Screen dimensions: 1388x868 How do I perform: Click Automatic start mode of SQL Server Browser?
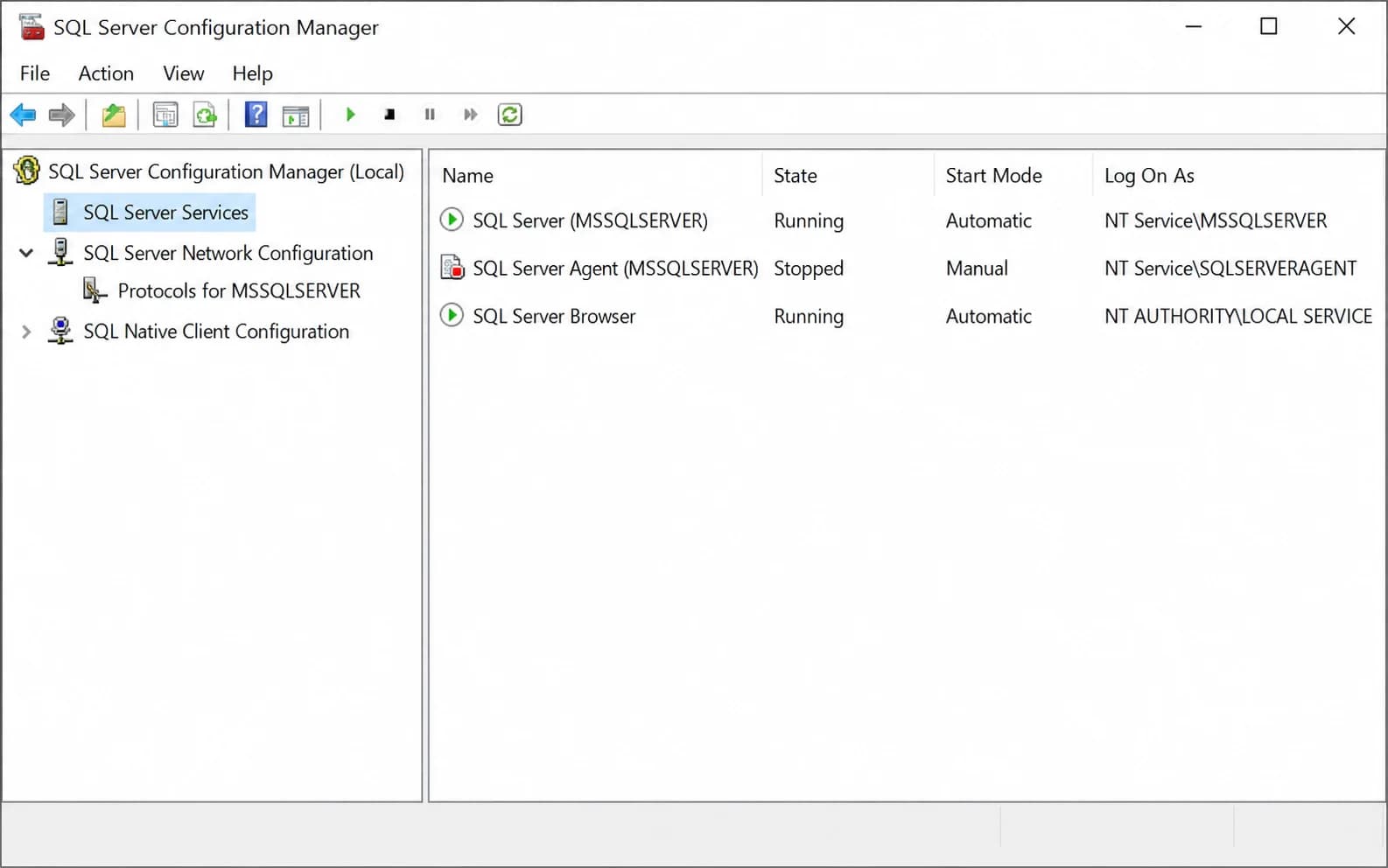989,316
